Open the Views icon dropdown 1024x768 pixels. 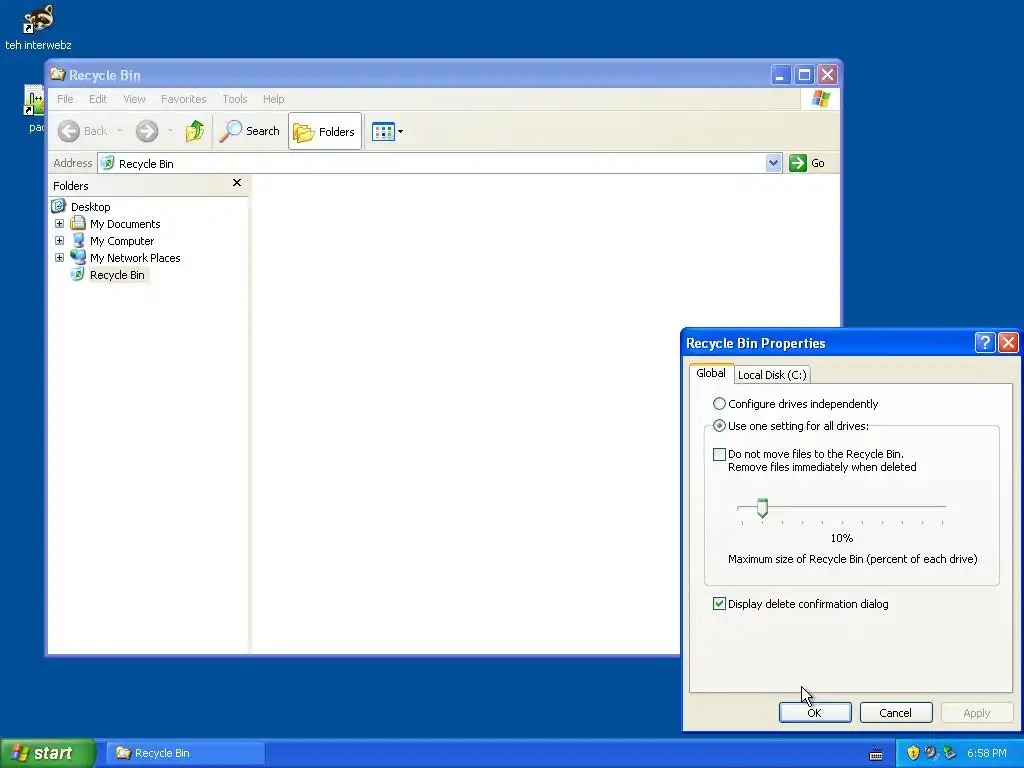pyautogui.click(x=387, y=131)
